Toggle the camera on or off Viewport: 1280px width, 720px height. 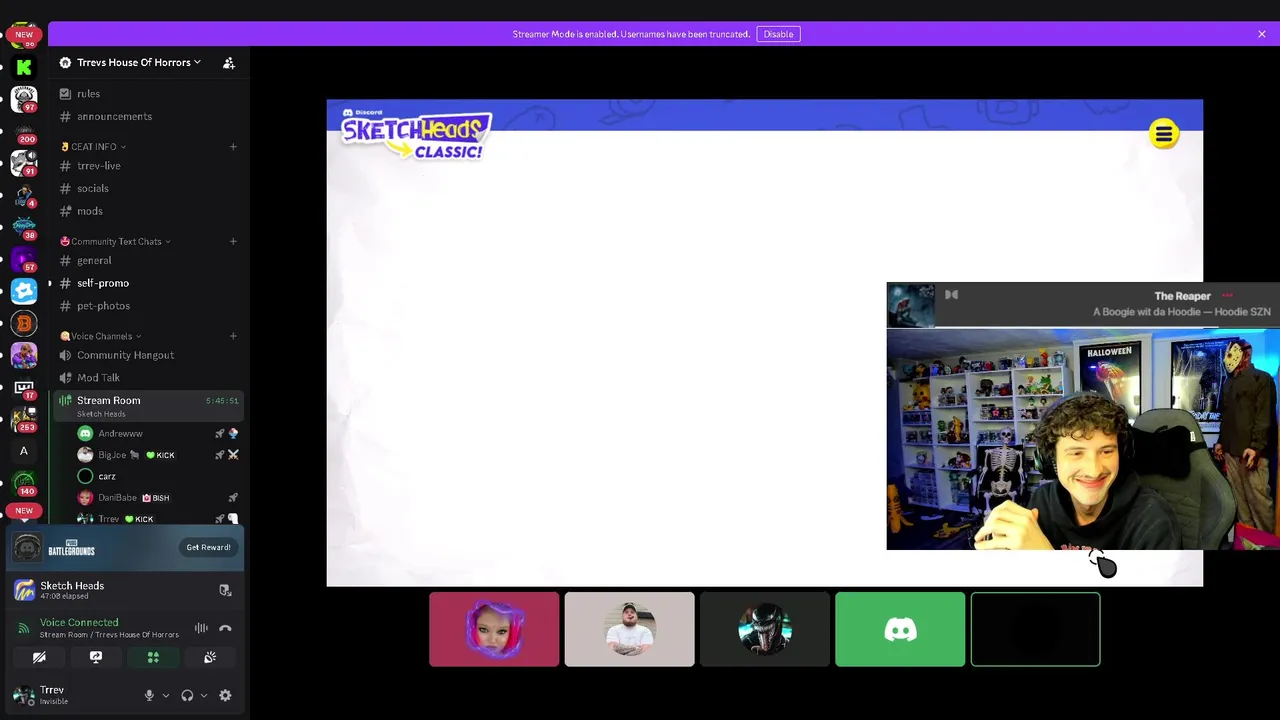39,658
